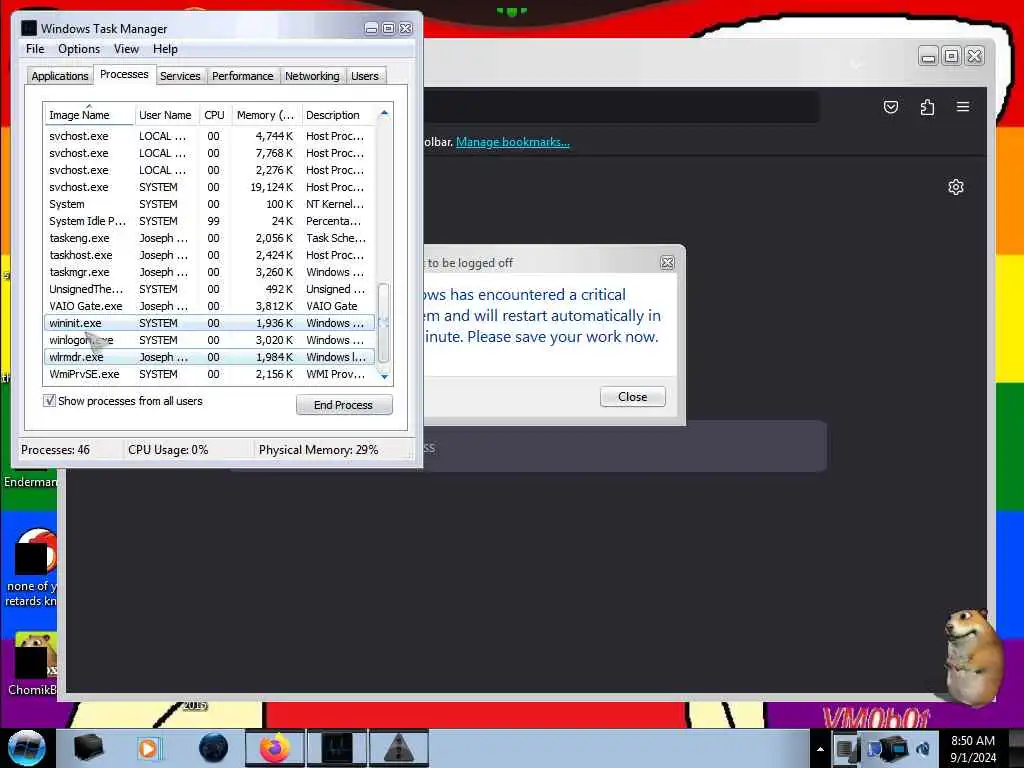The width and height of the screenshot is (1024, 768).
Task: Select the taskmgr.exe process row
Action: [210, 272]
